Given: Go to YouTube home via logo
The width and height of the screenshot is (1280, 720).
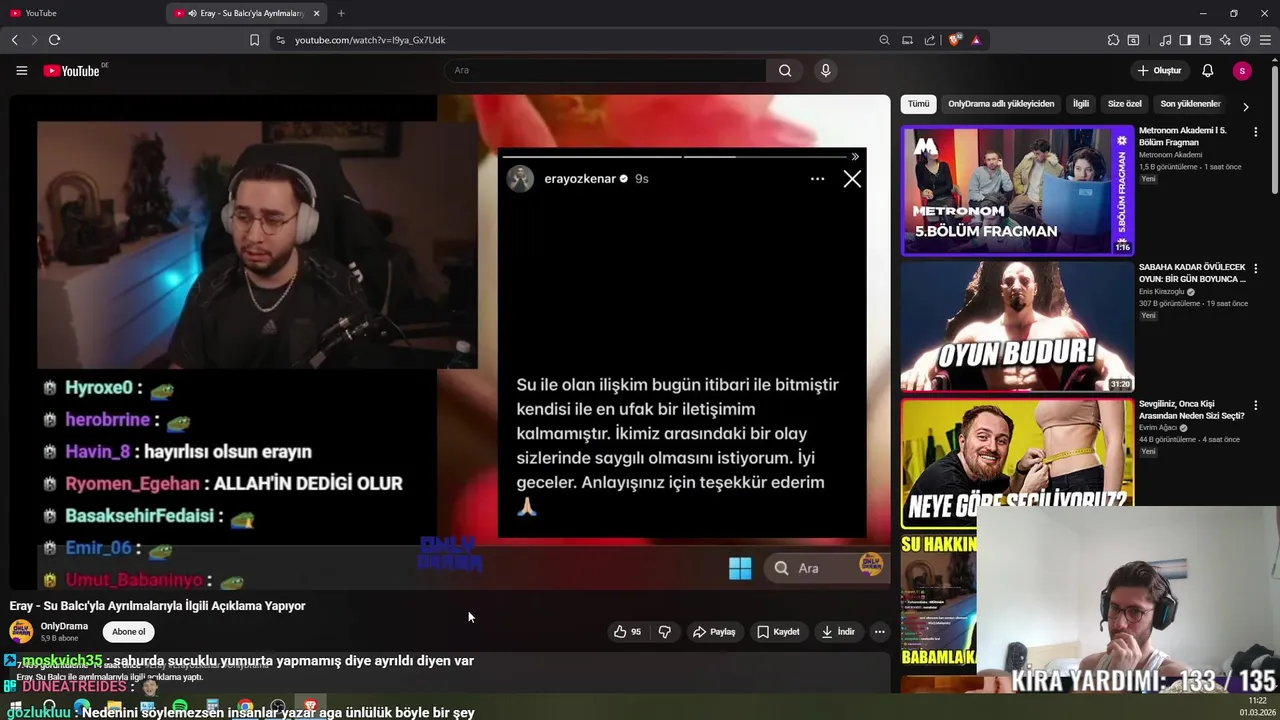Looking at the screenshot, I should coord(72,71).
